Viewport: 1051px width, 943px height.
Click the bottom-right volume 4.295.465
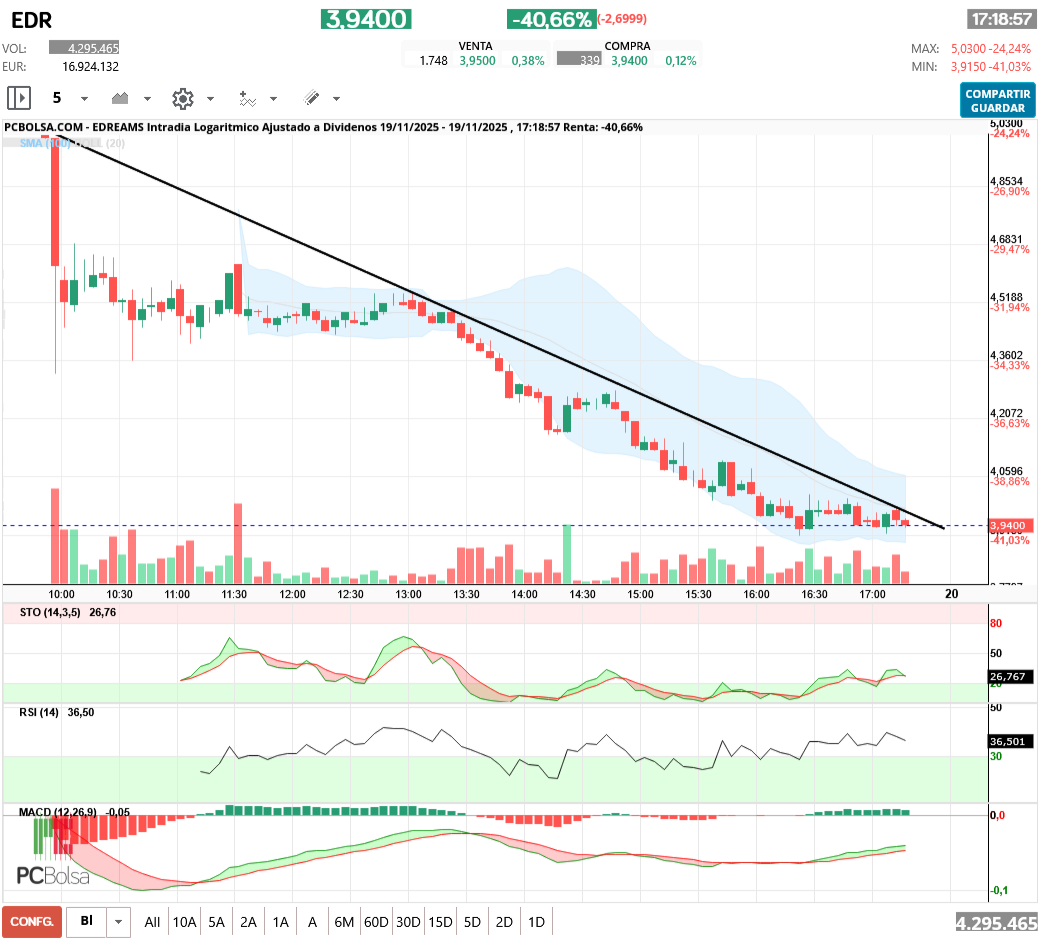tap(997, 924)
